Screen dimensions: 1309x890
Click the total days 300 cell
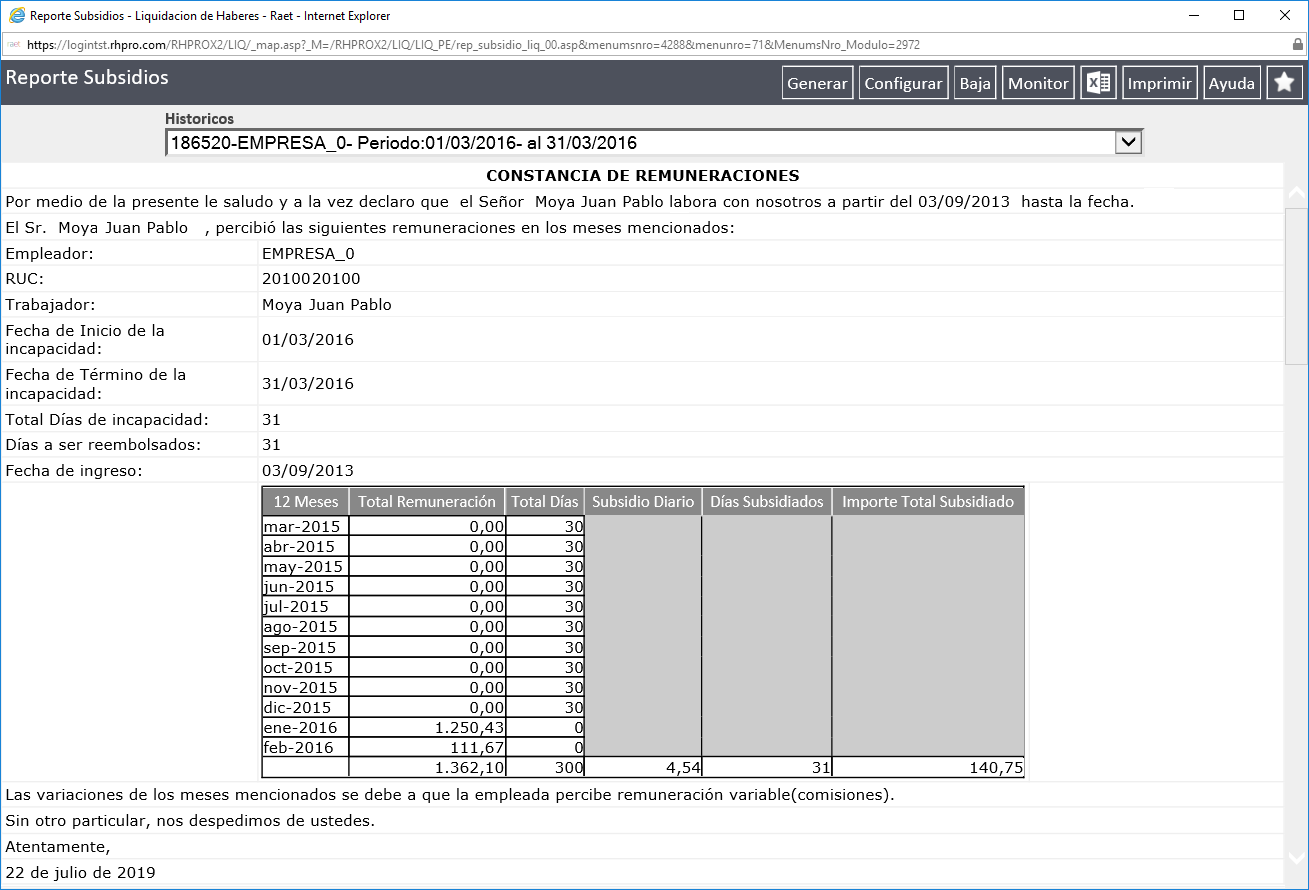pos(545,768)
